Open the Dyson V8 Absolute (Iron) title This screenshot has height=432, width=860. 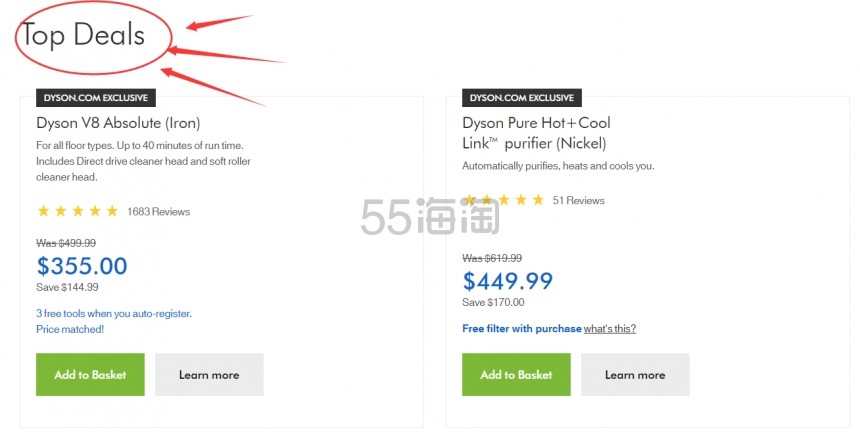(x=118, y=123)
